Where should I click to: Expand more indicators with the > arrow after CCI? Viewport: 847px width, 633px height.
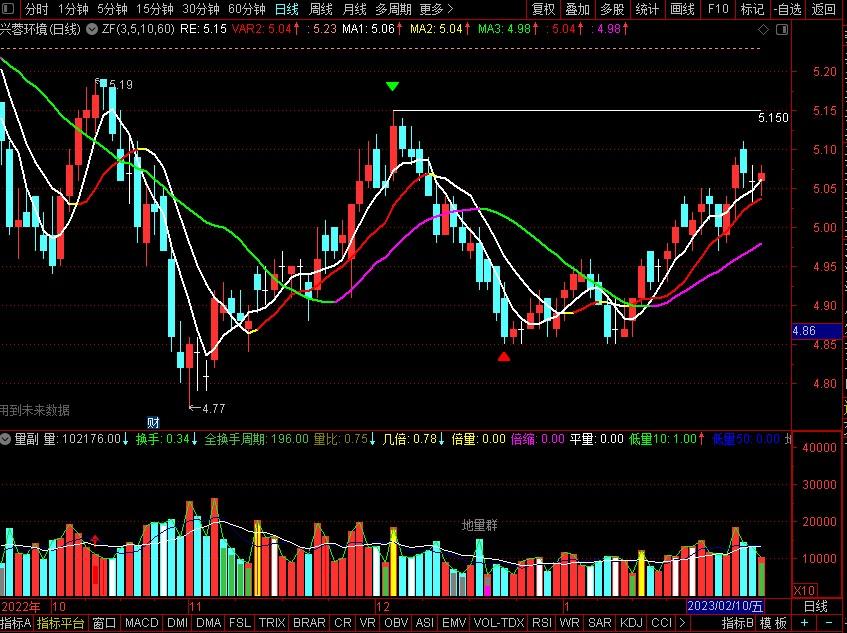pos(682,623)
